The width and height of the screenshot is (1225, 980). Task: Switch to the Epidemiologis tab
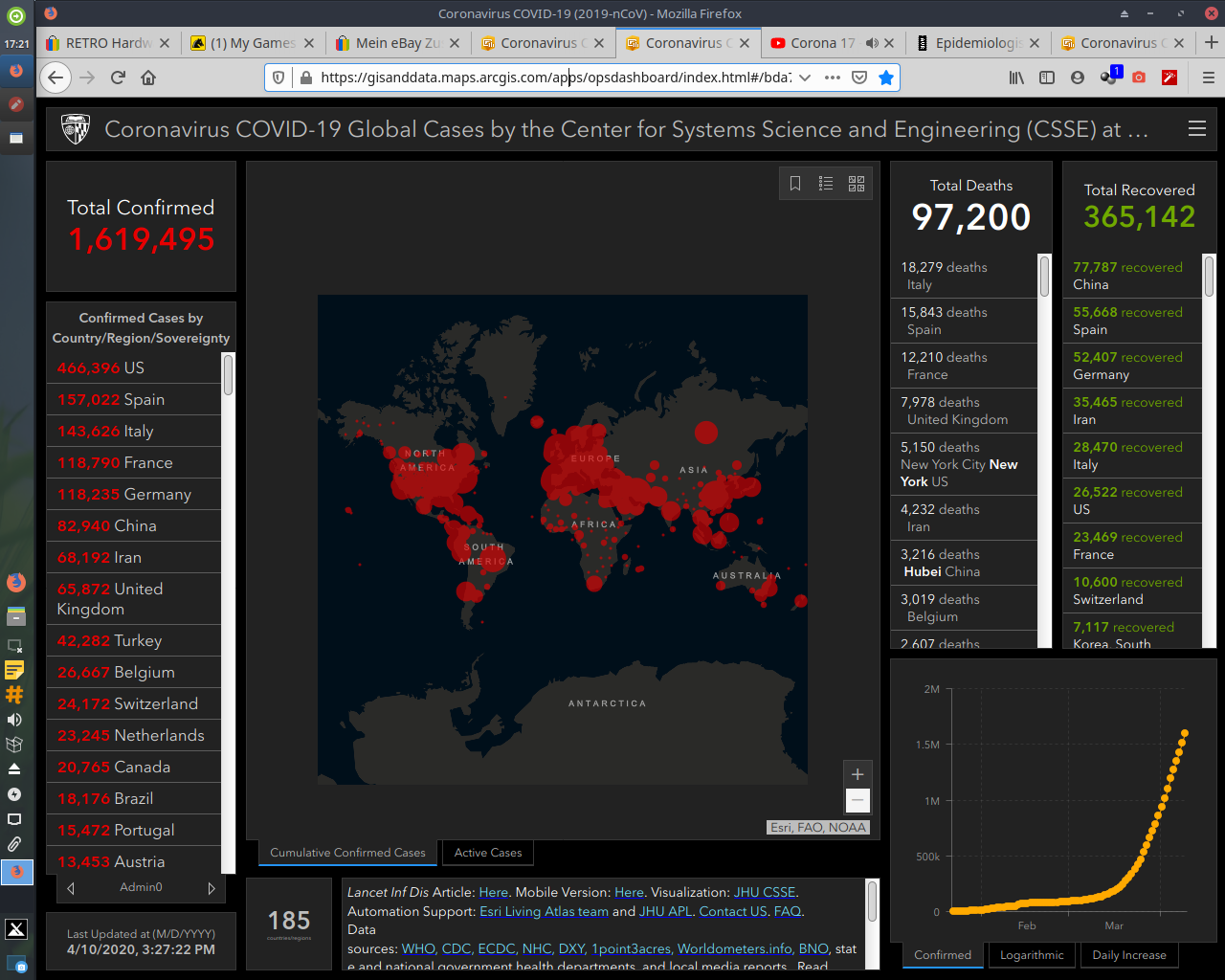[x=978, y=43]
